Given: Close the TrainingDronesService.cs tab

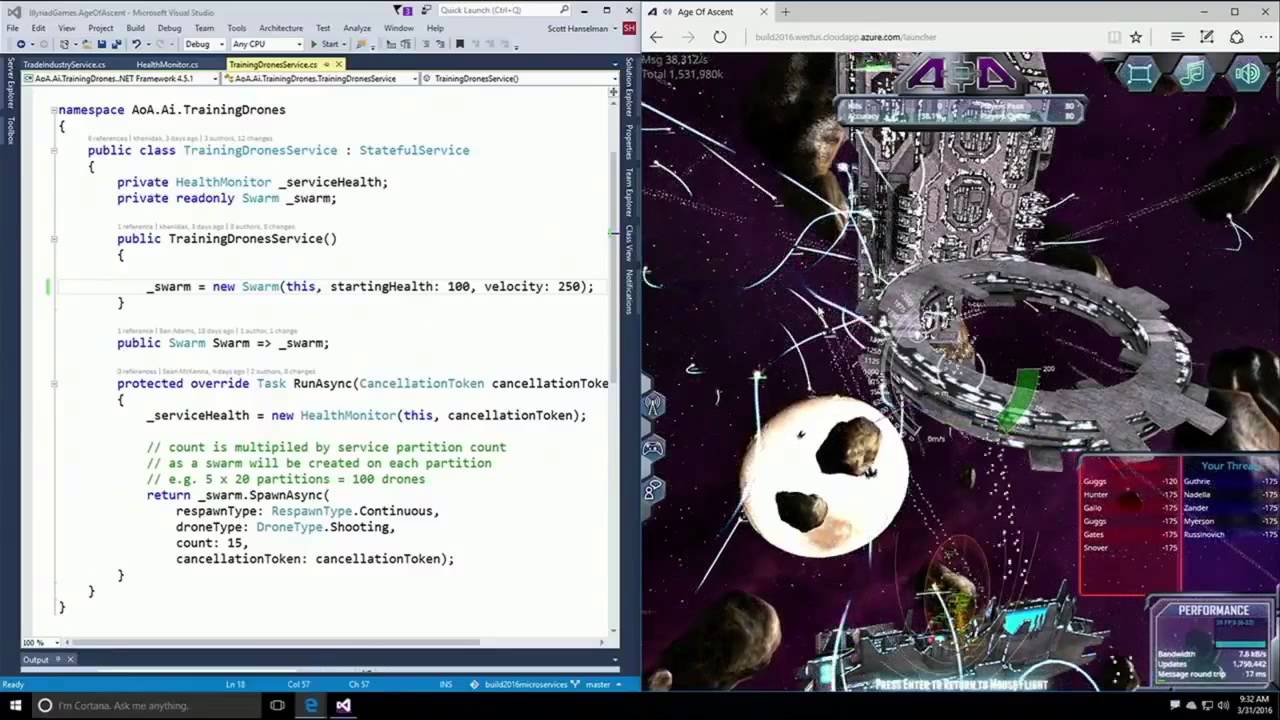Looking at the screenshot, I should [338, 65].
